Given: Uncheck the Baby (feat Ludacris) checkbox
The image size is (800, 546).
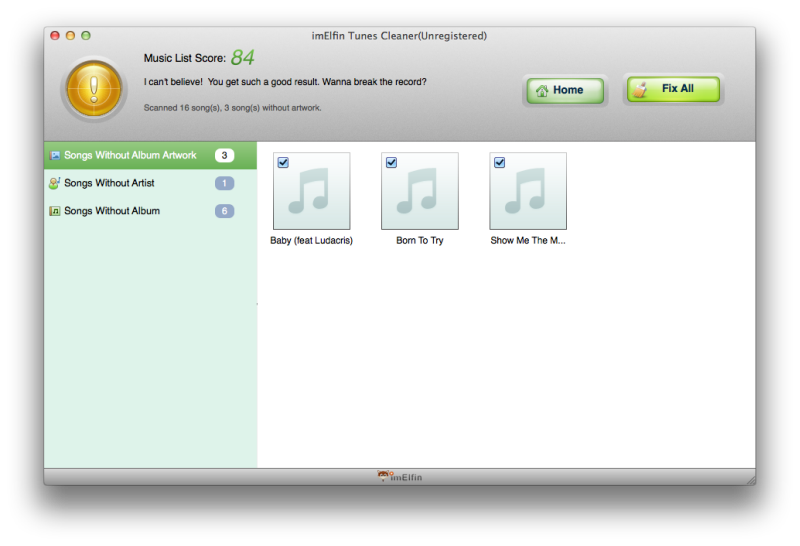Looking at the screenshot, I should point(283,162).
